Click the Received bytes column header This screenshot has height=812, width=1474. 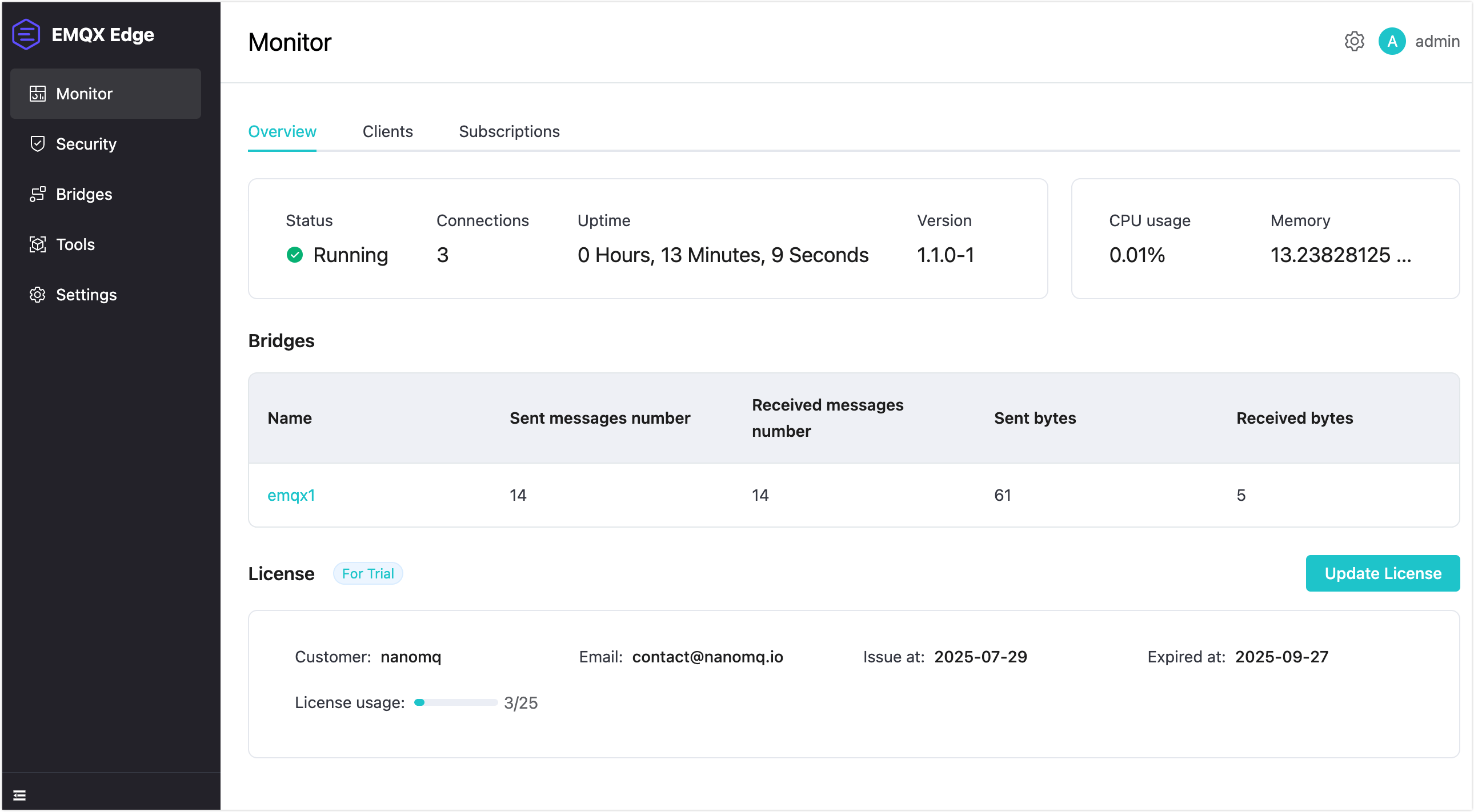(1295, 418)
